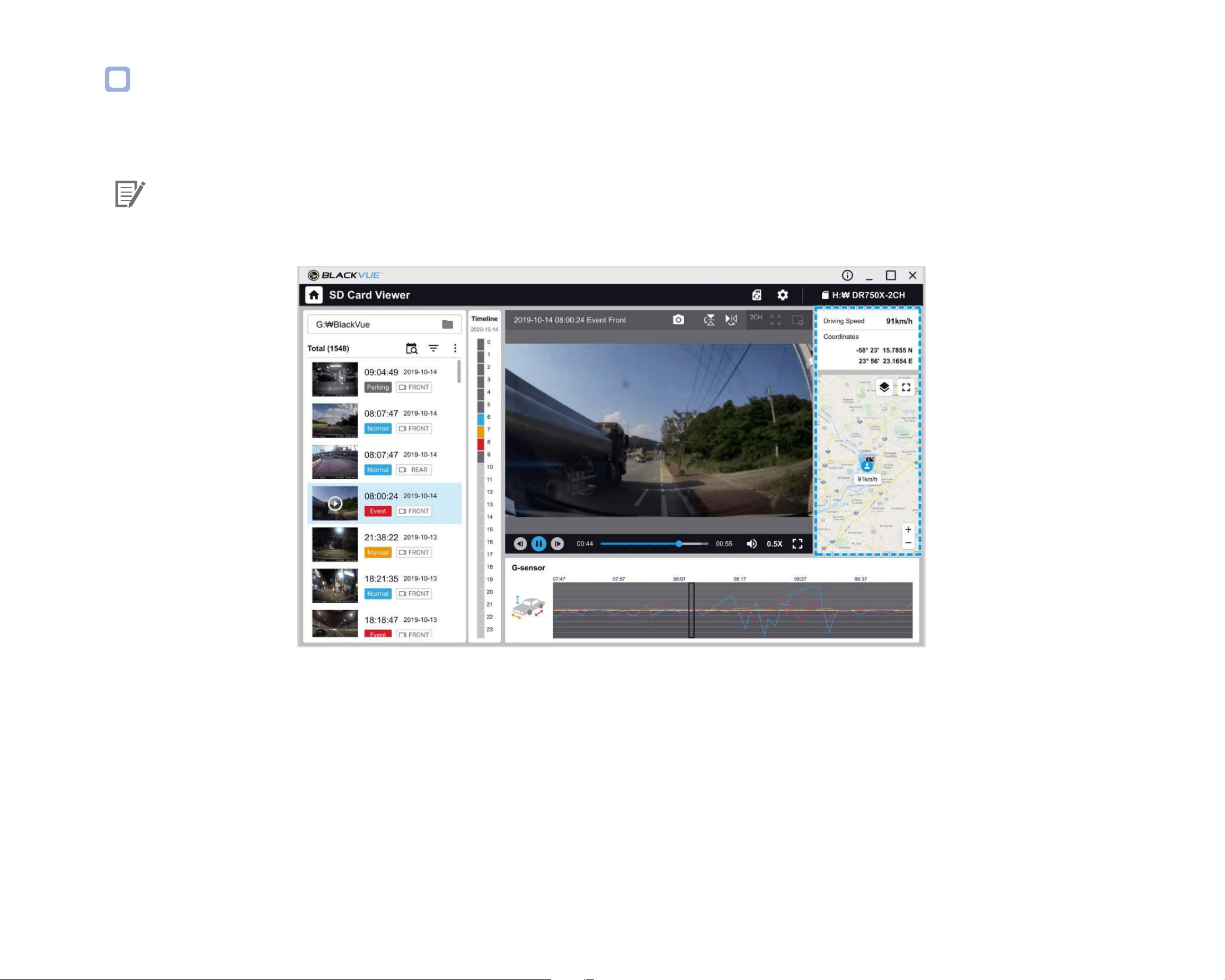
Task: Open the file list filter icon
Action: pyautogui.click(x=434, y=348)
